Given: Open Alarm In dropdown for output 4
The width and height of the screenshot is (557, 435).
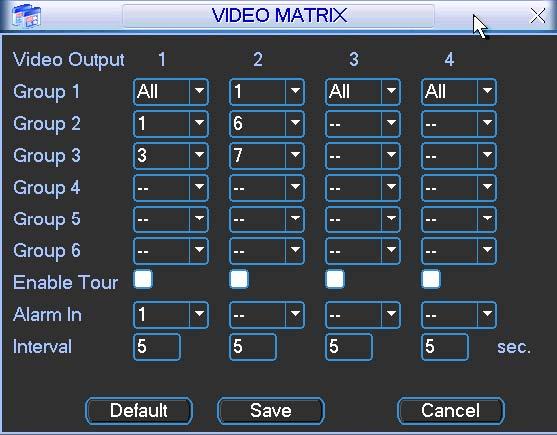Looking at the screenshot, I should pyautogui.click(x=459, y=315).
